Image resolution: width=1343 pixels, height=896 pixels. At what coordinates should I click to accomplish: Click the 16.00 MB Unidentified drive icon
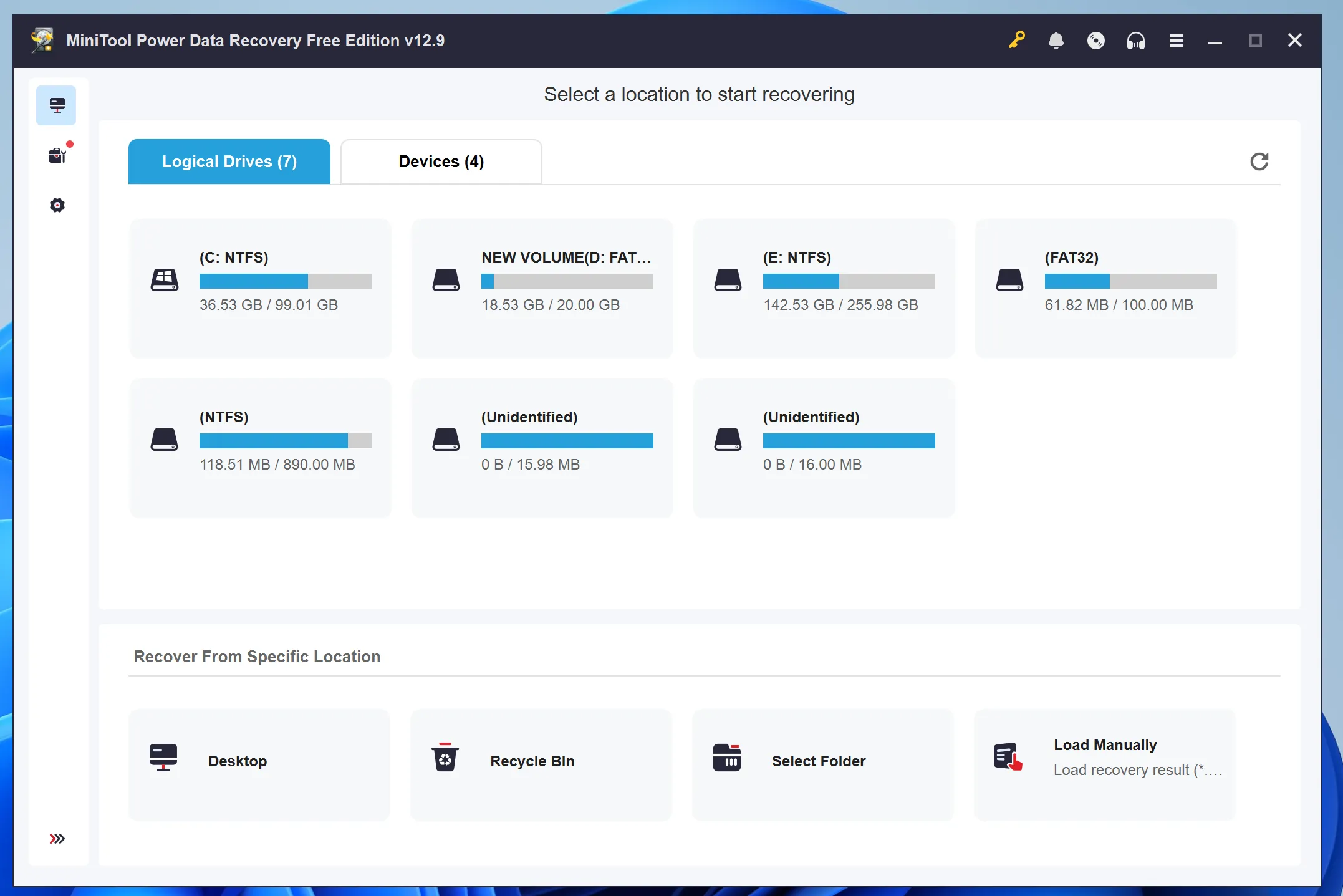coord(728,439)
